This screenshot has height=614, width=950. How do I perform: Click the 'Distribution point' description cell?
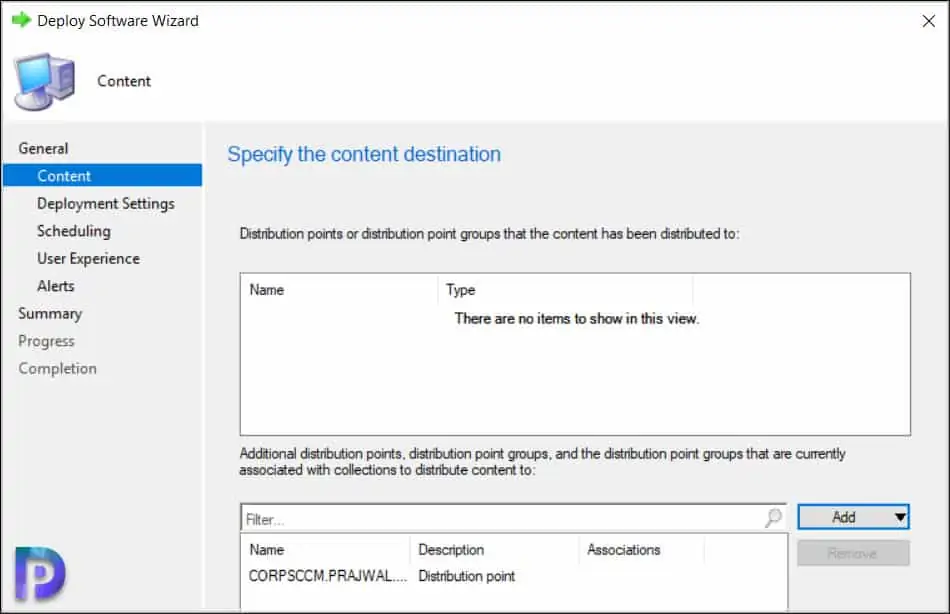(467, 576)
